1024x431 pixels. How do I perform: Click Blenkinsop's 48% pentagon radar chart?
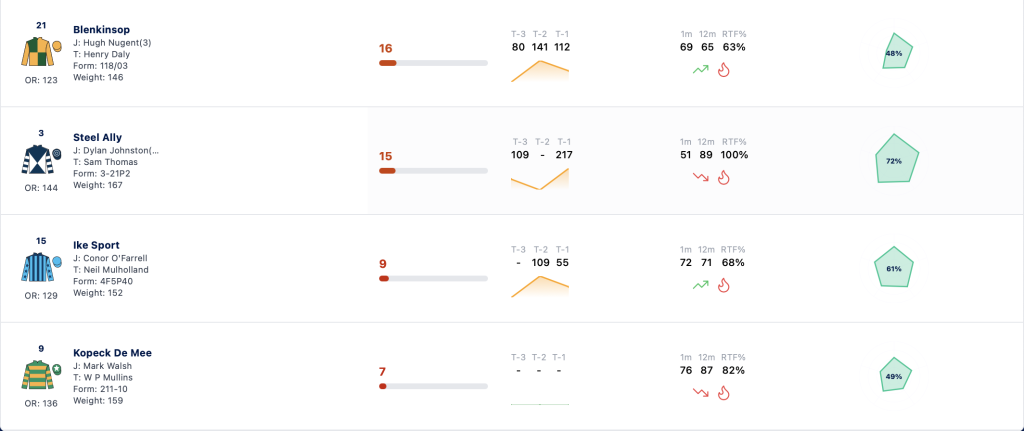896,52
